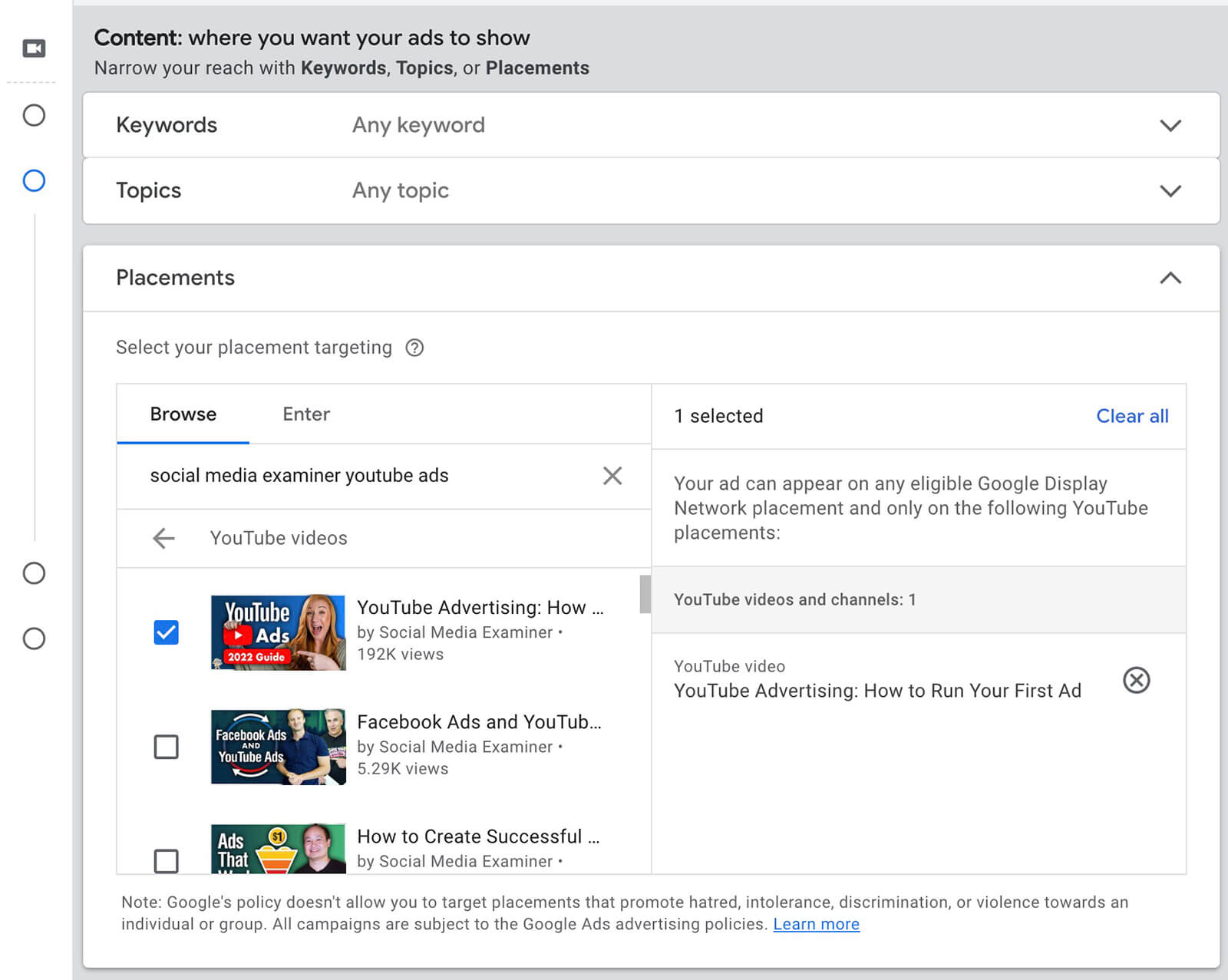Collapse the Placements section
This screenshot has width=1228, height=980.
point(1170,278)
